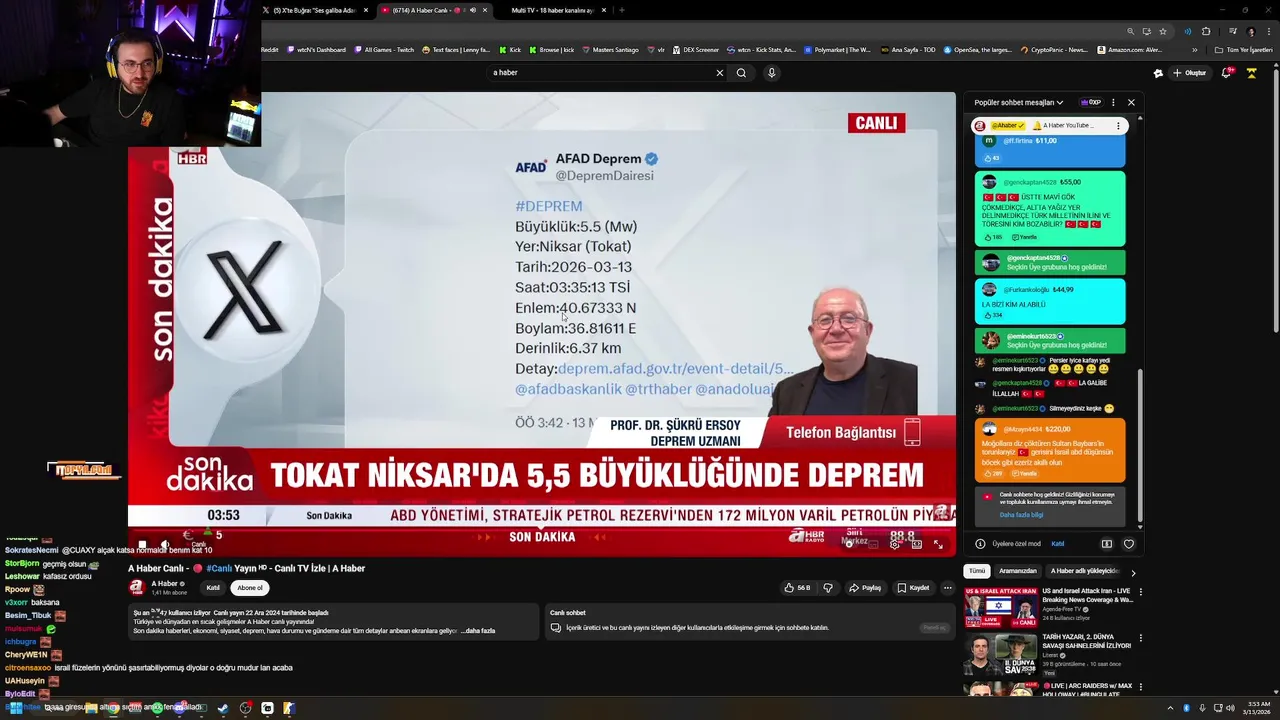The image size is (1280, 720).
Task: Mute the A Haber Canlı tab via speaker icon
Action: click(472, 10)
